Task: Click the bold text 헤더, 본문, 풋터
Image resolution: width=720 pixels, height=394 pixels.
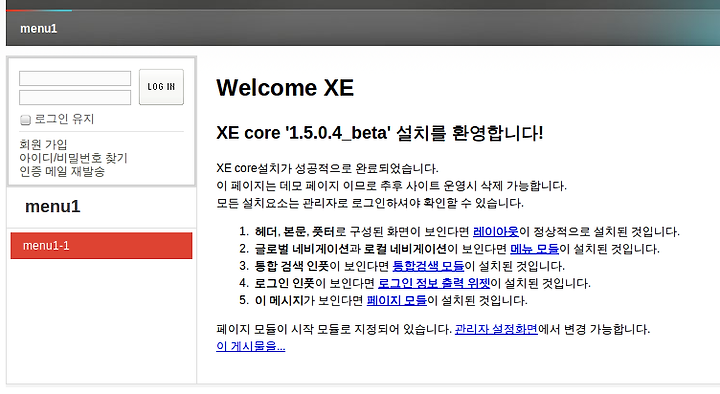Action: click(294, 231)
